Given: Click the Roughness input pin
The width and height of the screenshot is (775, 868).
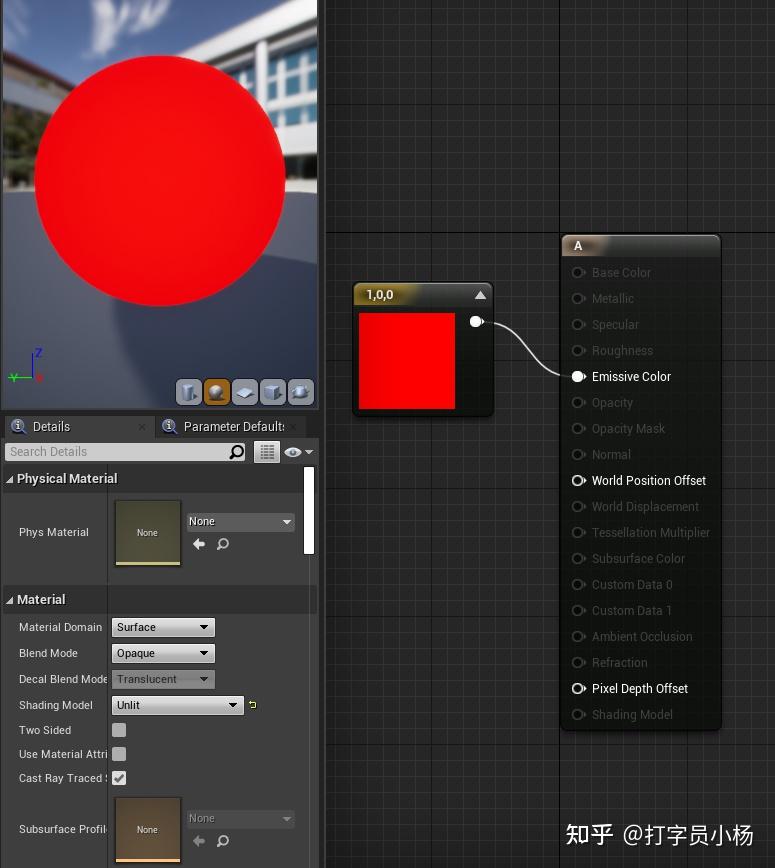Looking at the screenshot, I should (x=578, y=350).
